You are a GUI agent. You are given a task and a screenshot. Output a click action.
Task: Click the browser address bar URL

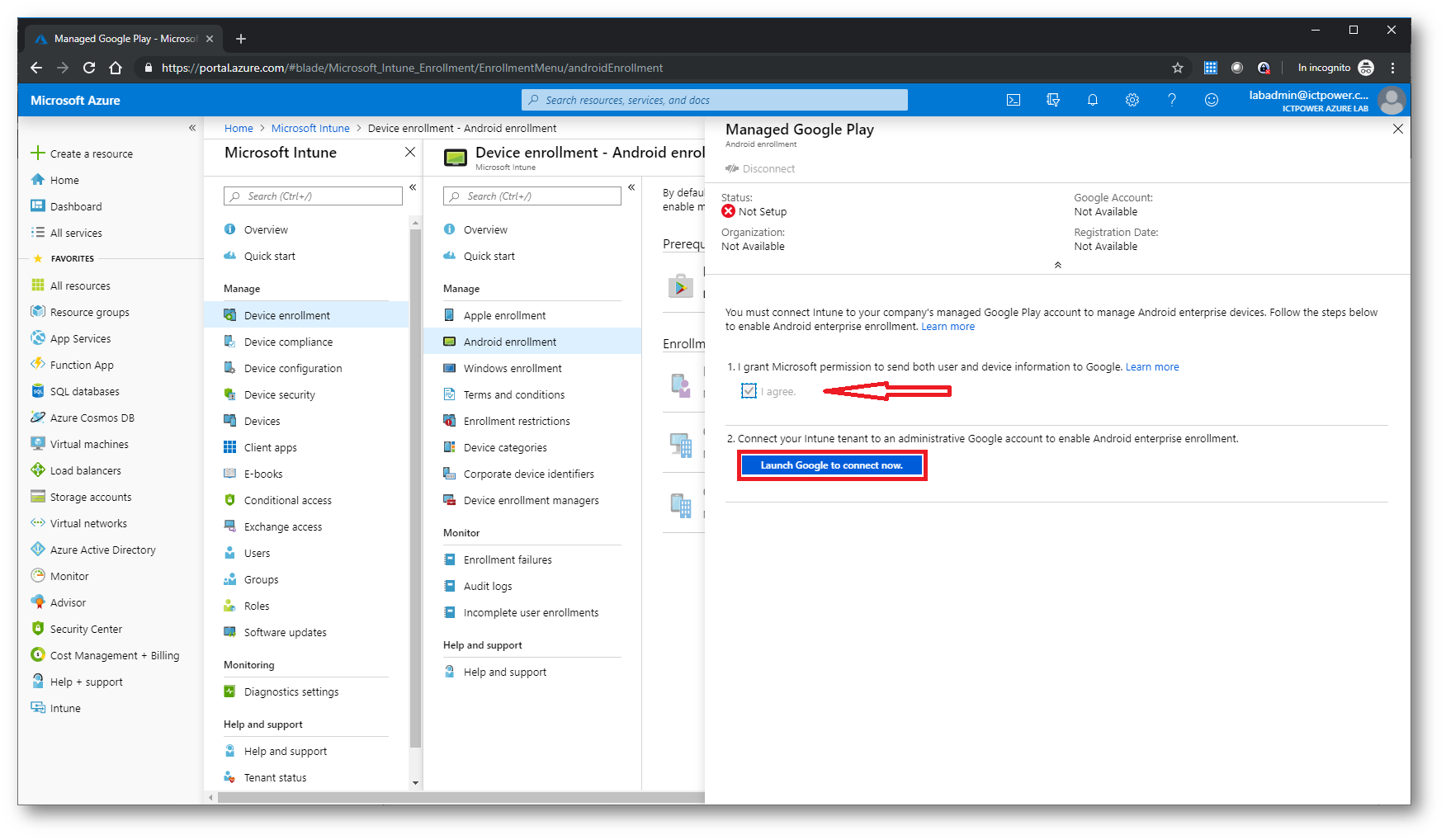pos(413,68)
